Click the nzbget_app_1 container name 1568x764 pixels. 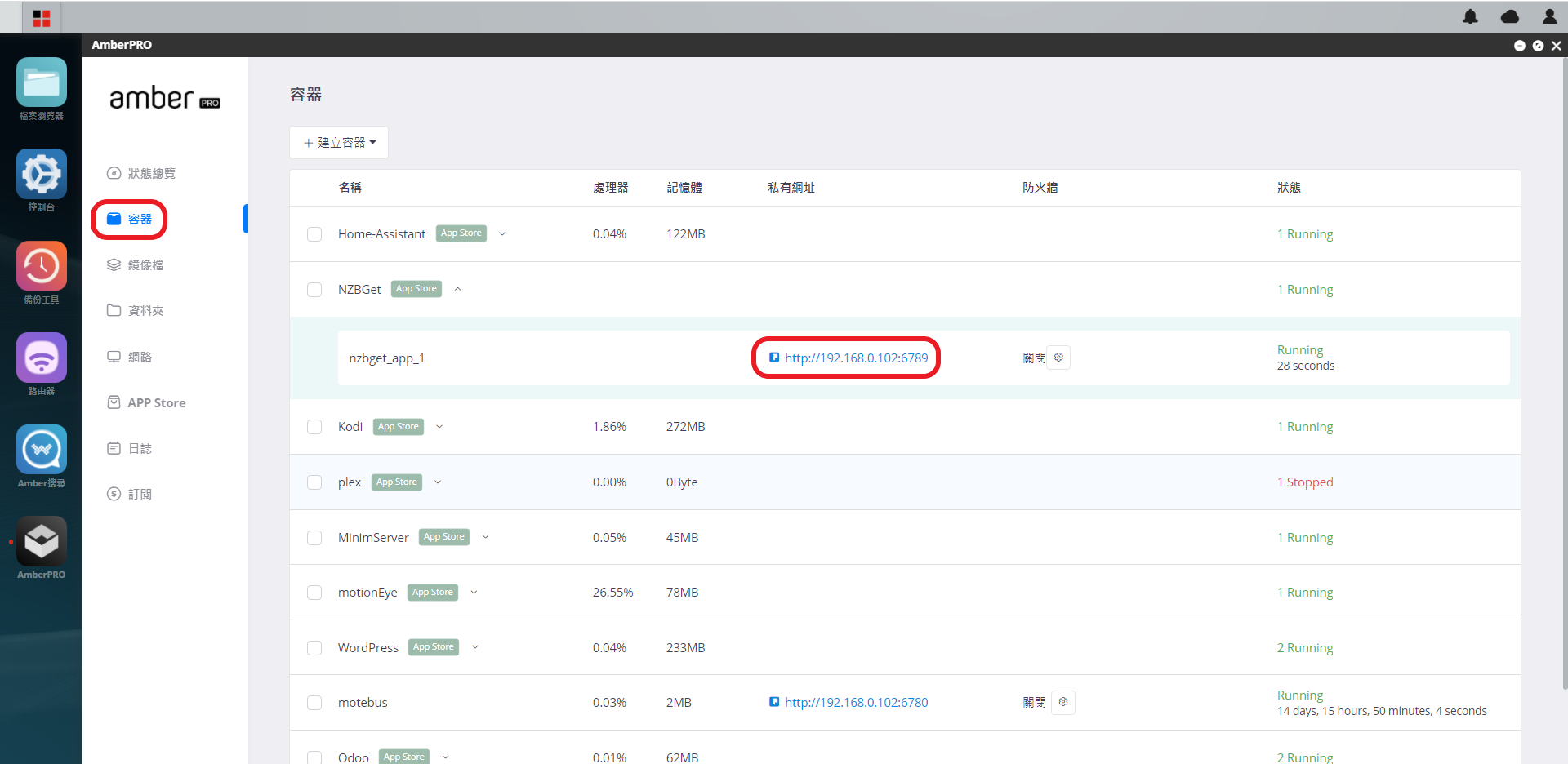[x=387, y=358]
